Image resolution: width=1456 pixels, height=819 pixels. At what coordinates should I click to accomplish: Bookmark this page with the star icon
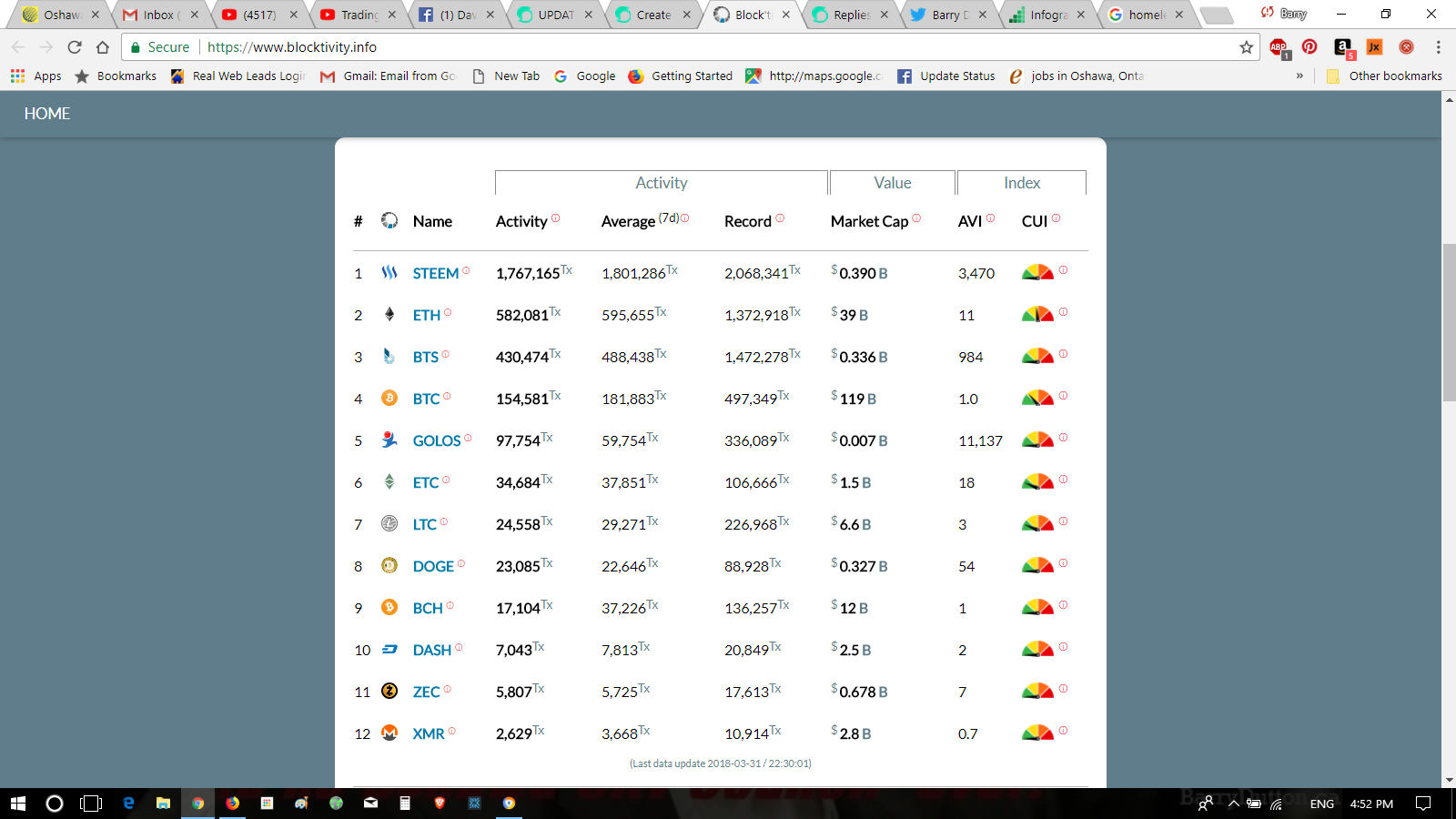pyautogui.click(x=1247, y=47)
